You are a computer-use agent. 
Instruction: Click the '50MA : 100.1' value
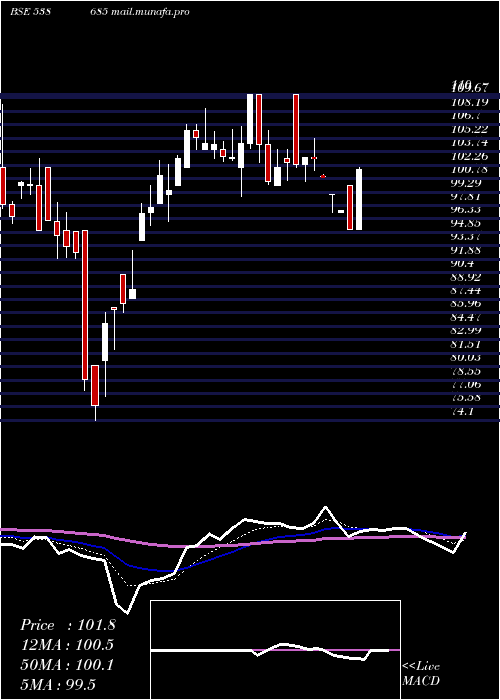click(x=67, y=664)
